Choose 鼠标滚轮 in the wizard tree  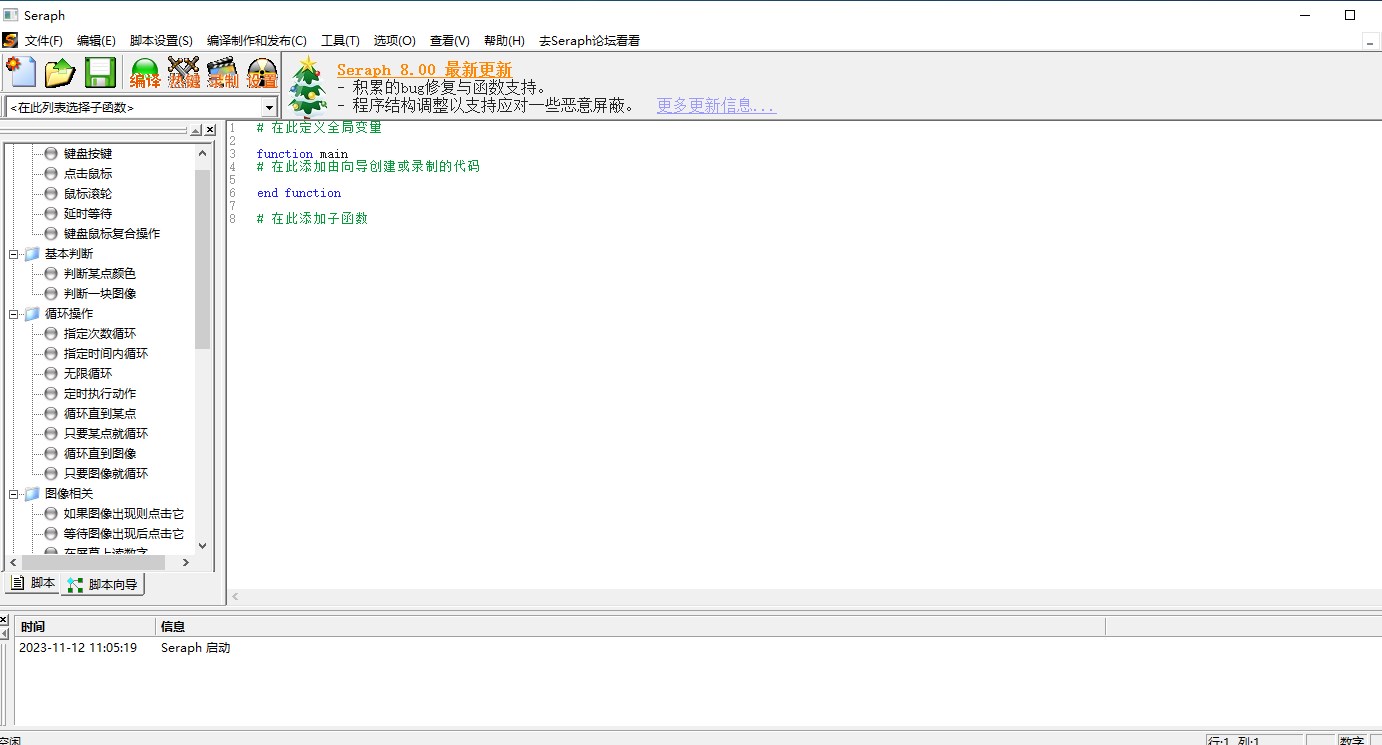pos(88,194)
